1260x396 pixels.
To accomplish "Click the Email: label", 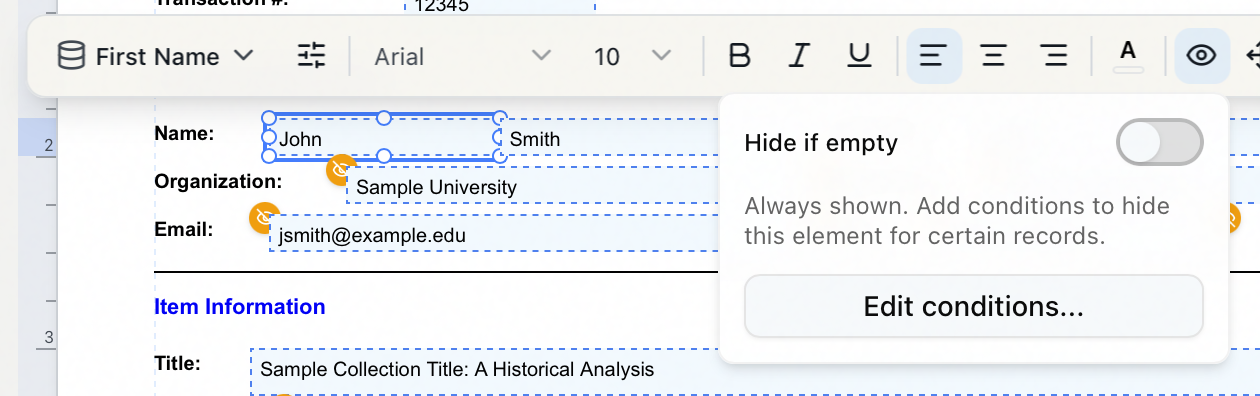I will [x=184, y=230].
